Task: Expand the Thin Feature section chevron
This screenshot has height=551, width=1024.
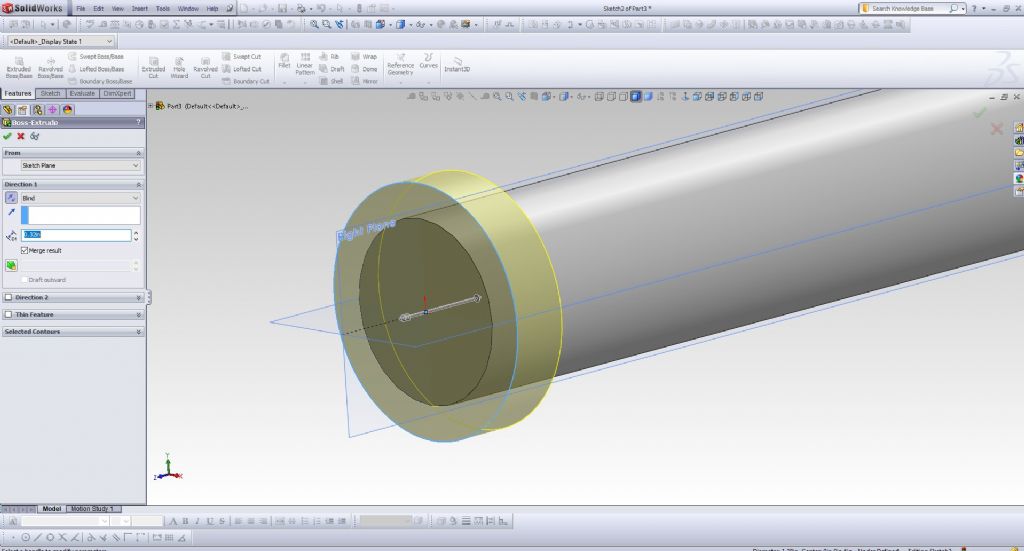Action: (138, 315)
